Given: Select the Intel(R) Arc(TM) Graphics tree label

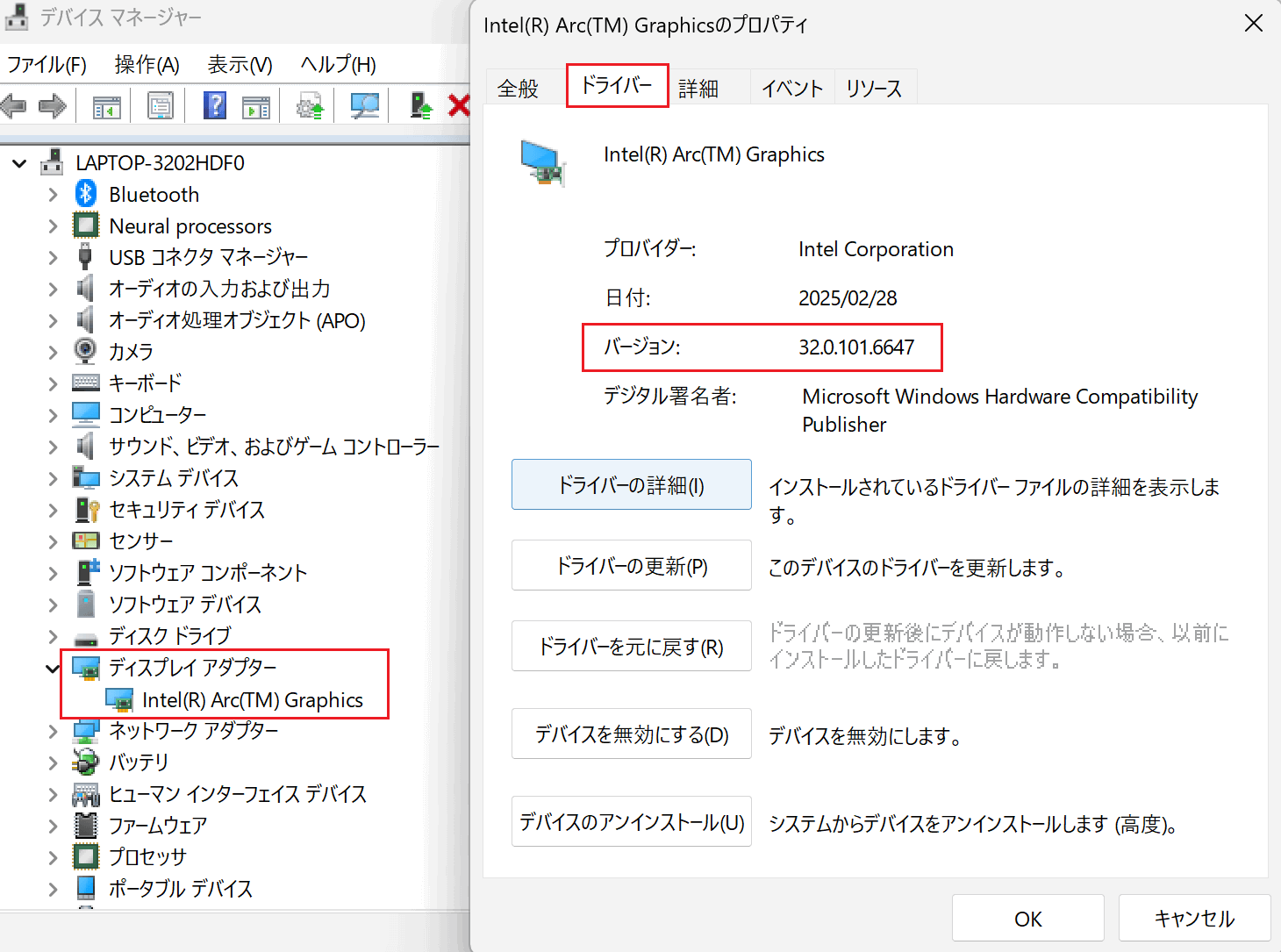Looking at the screenshot, I should (253, 700).
